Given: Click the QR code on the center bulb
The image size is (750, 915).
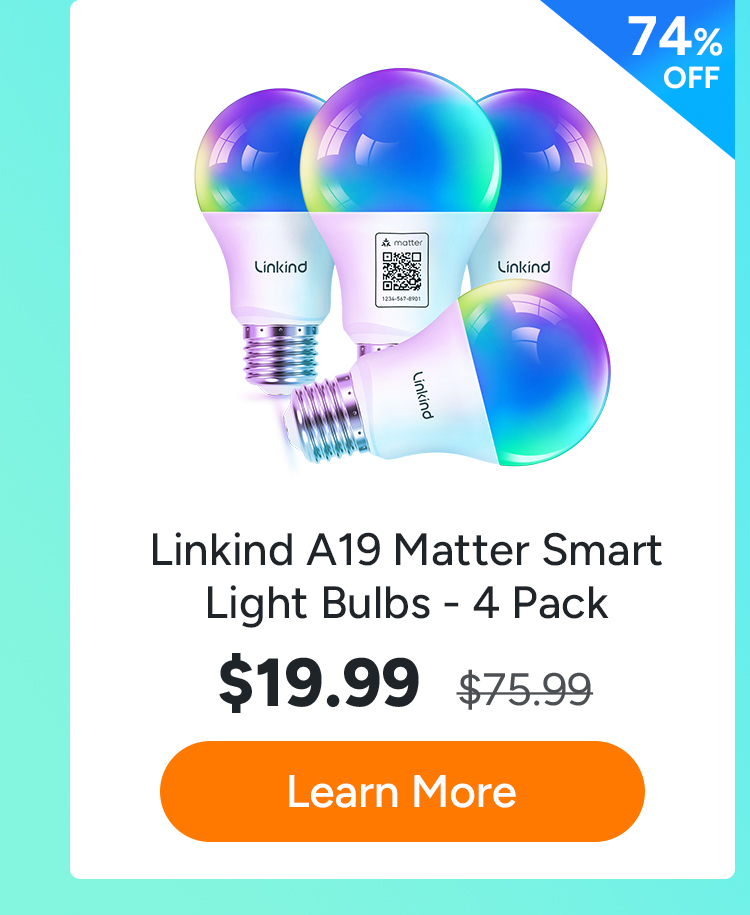Looking at the screenshot, I should (x=402, y=271).
